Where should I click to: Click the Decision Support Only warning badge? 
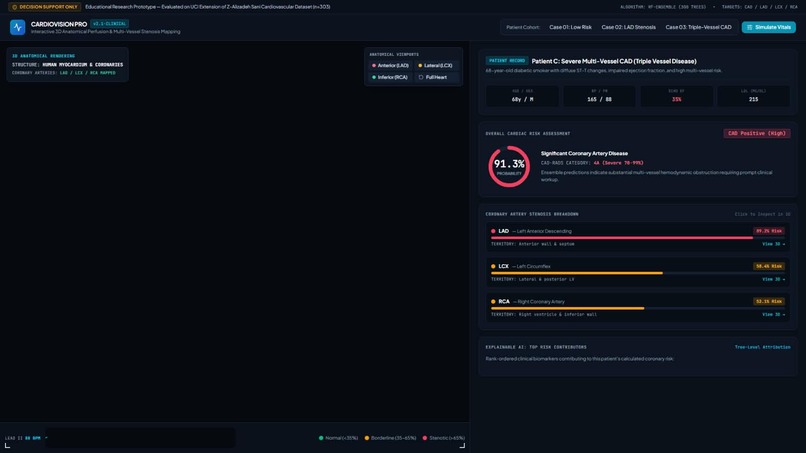coord(45,7)
